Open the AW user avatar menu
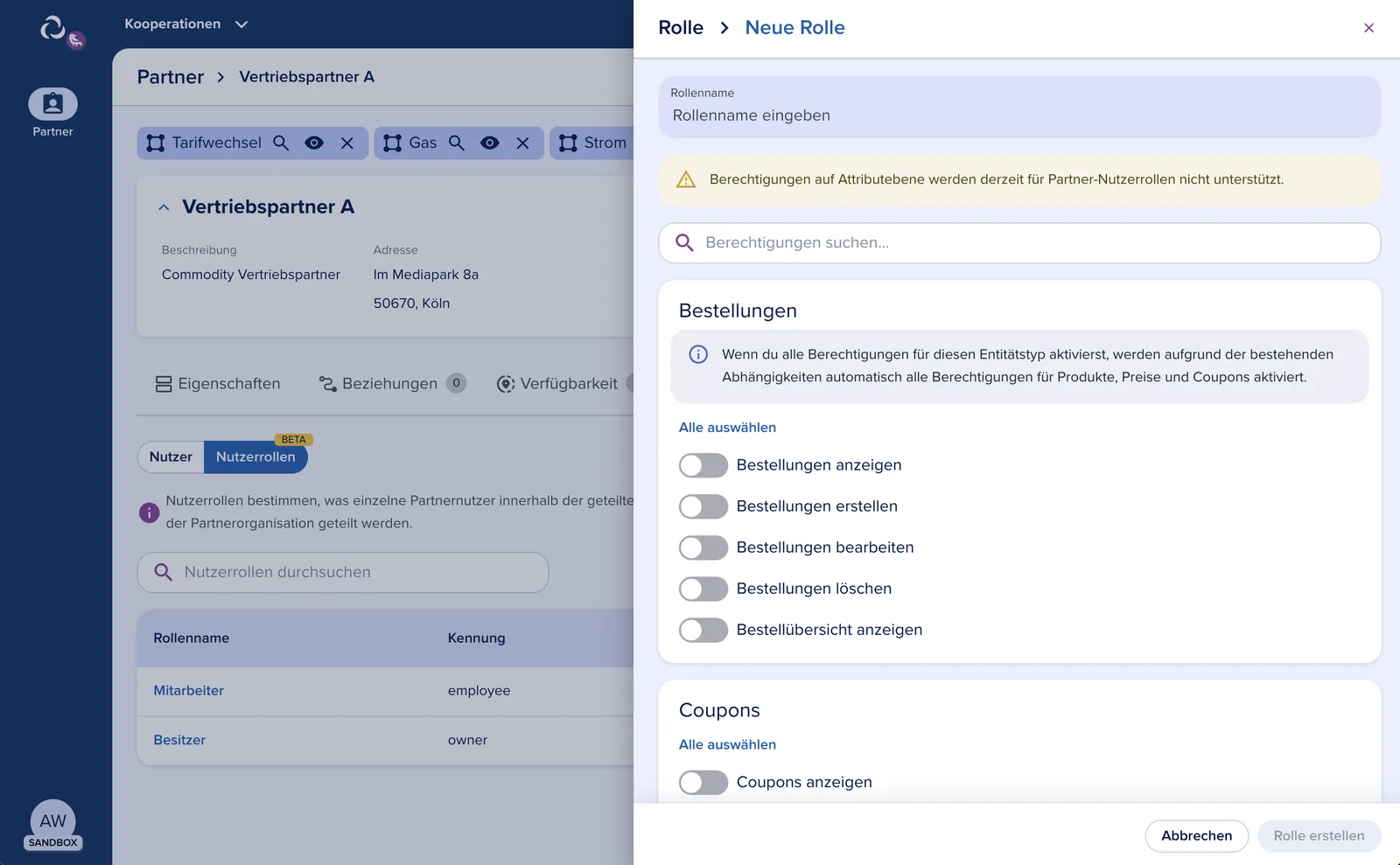 click(53, 820)
